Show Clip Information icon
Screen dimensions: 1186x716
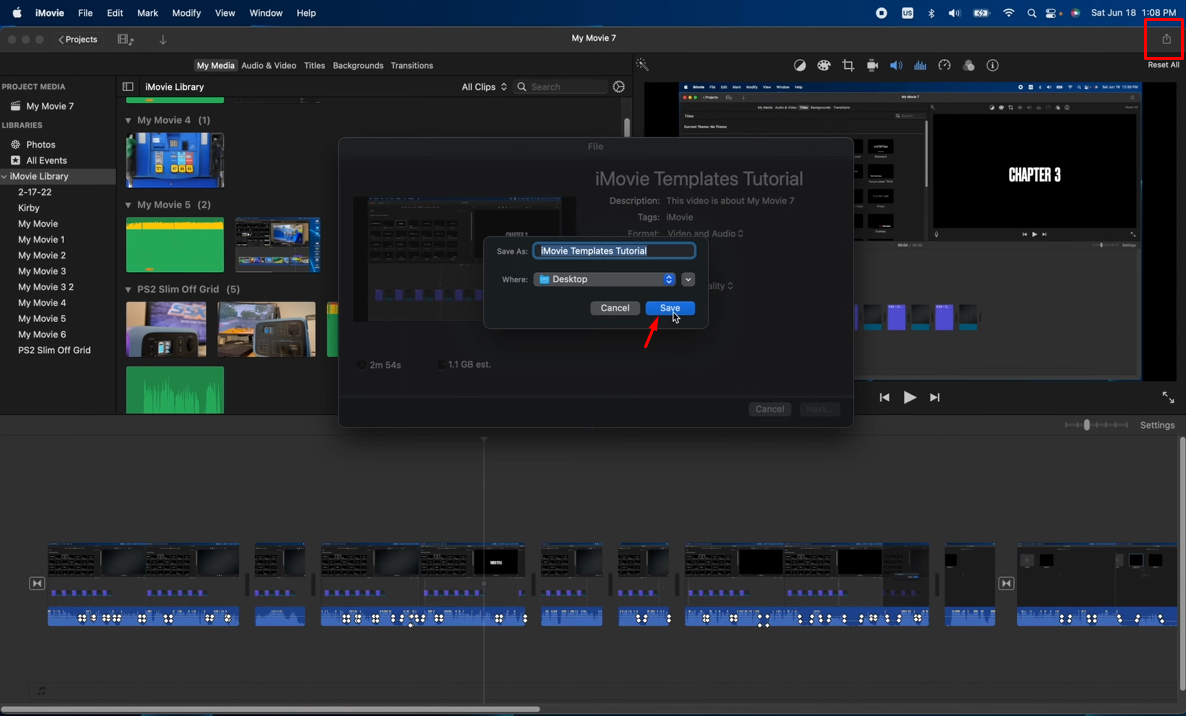992,66
